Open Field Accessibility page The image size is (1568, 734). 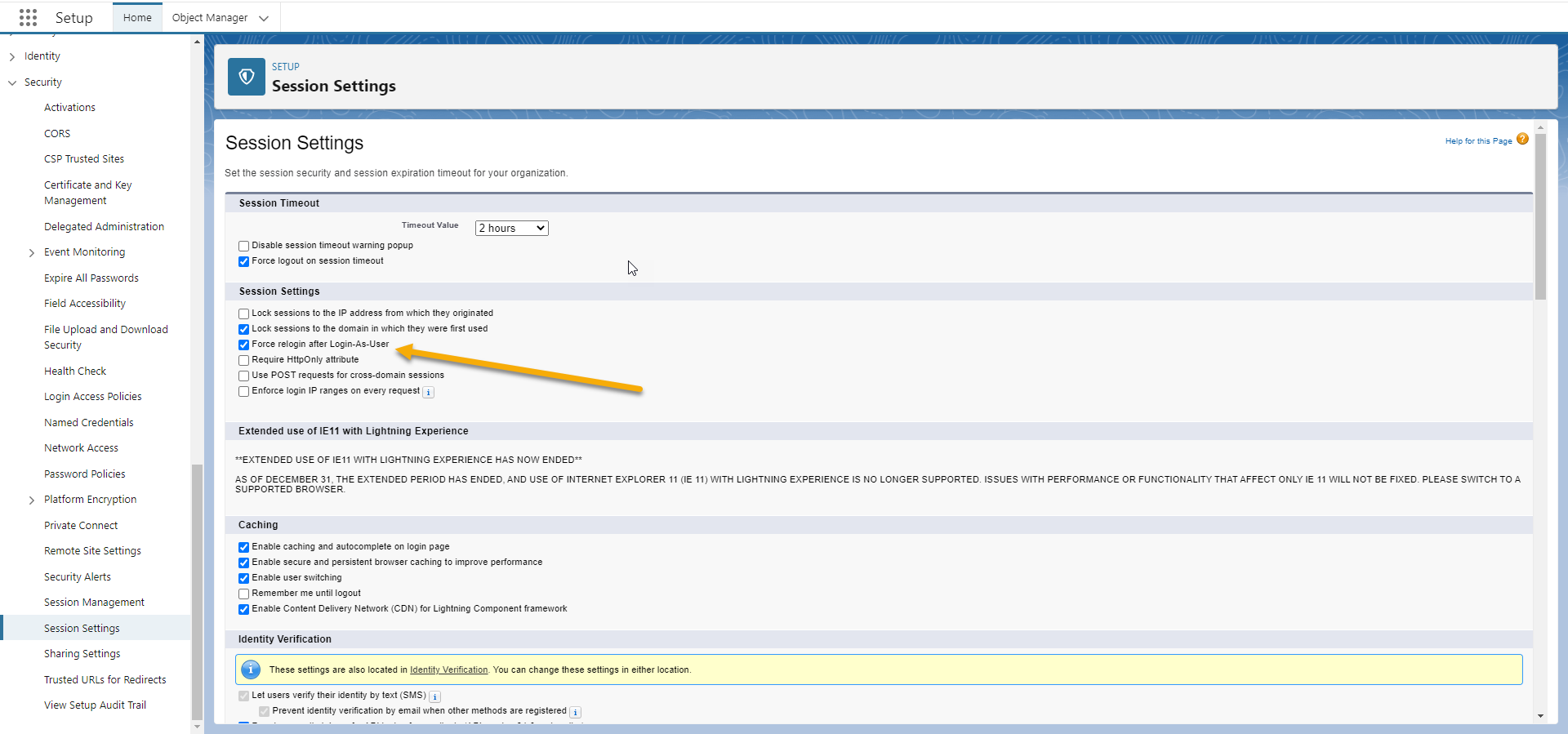[85, 304]
